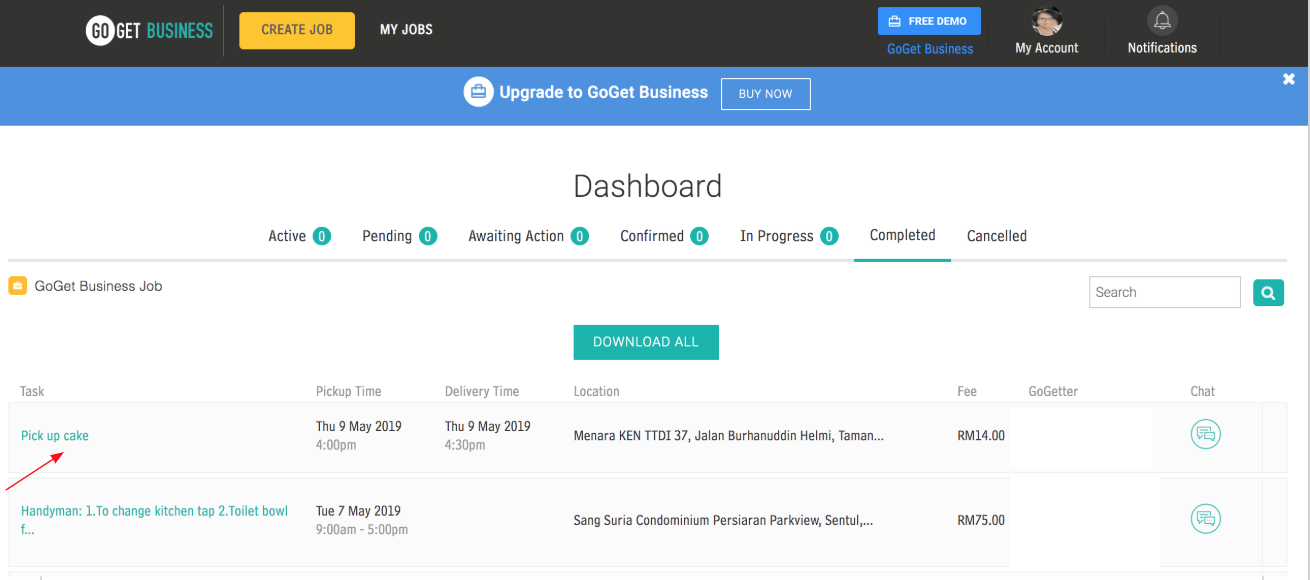Focus the Search input field
This screenshot has width=1310, height=580.
point(1164,293)
